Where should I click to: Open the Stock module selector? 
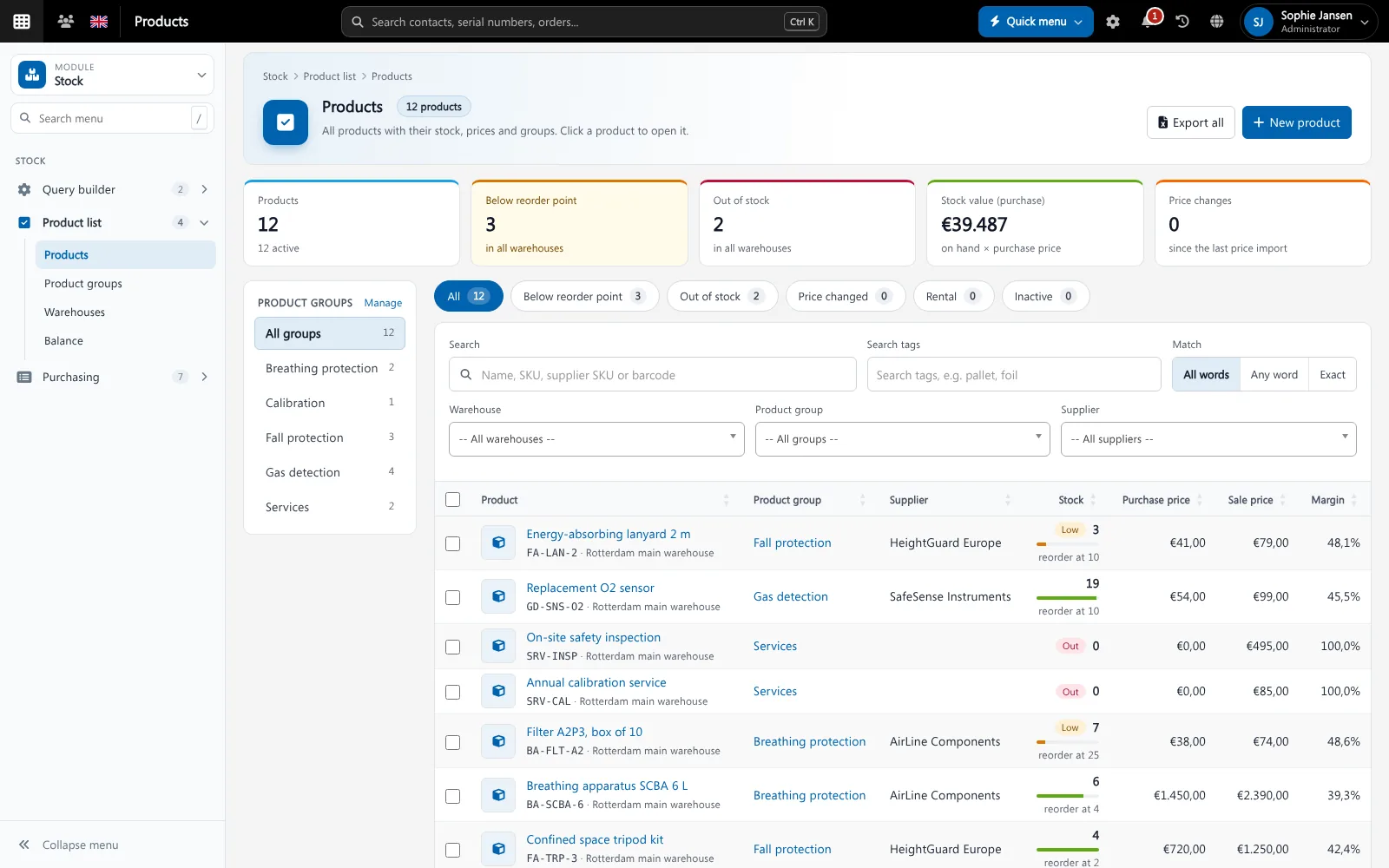[112, 75]
